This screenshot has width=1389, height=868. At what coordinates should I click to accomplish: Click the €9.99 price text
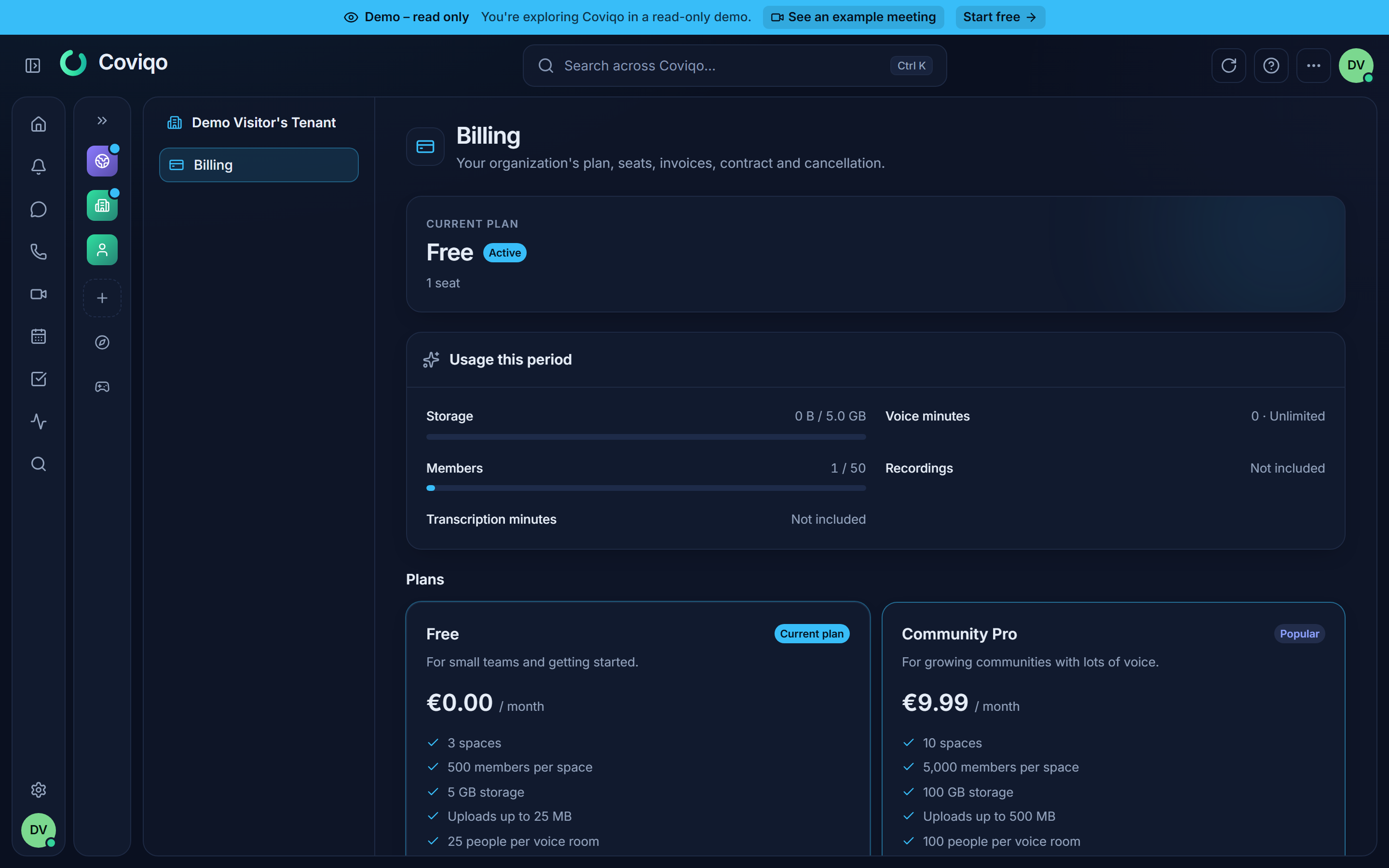[x=935, y=703]
